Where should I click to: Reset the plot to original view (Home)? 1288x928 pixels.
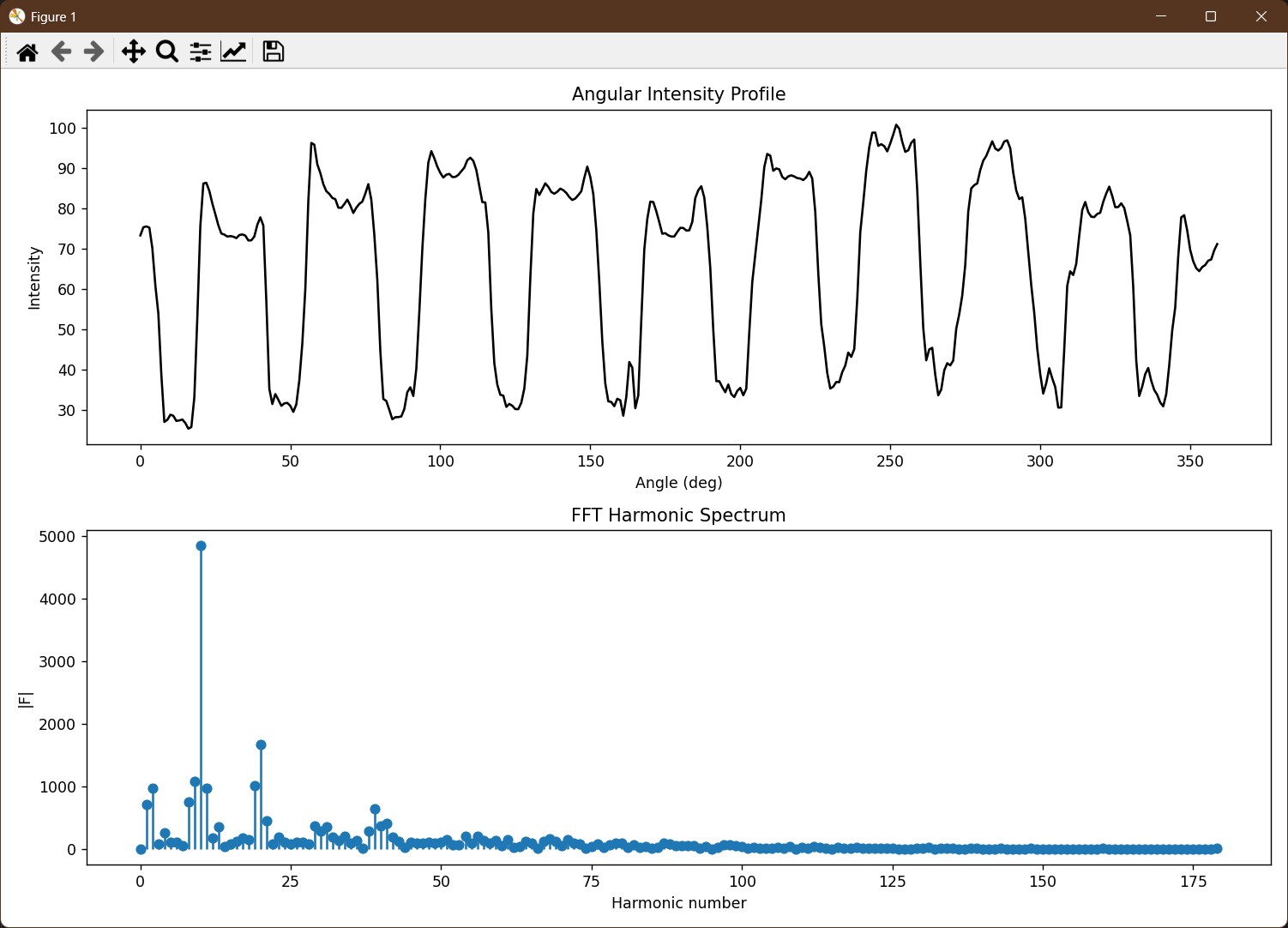click(x=27, y=52)
